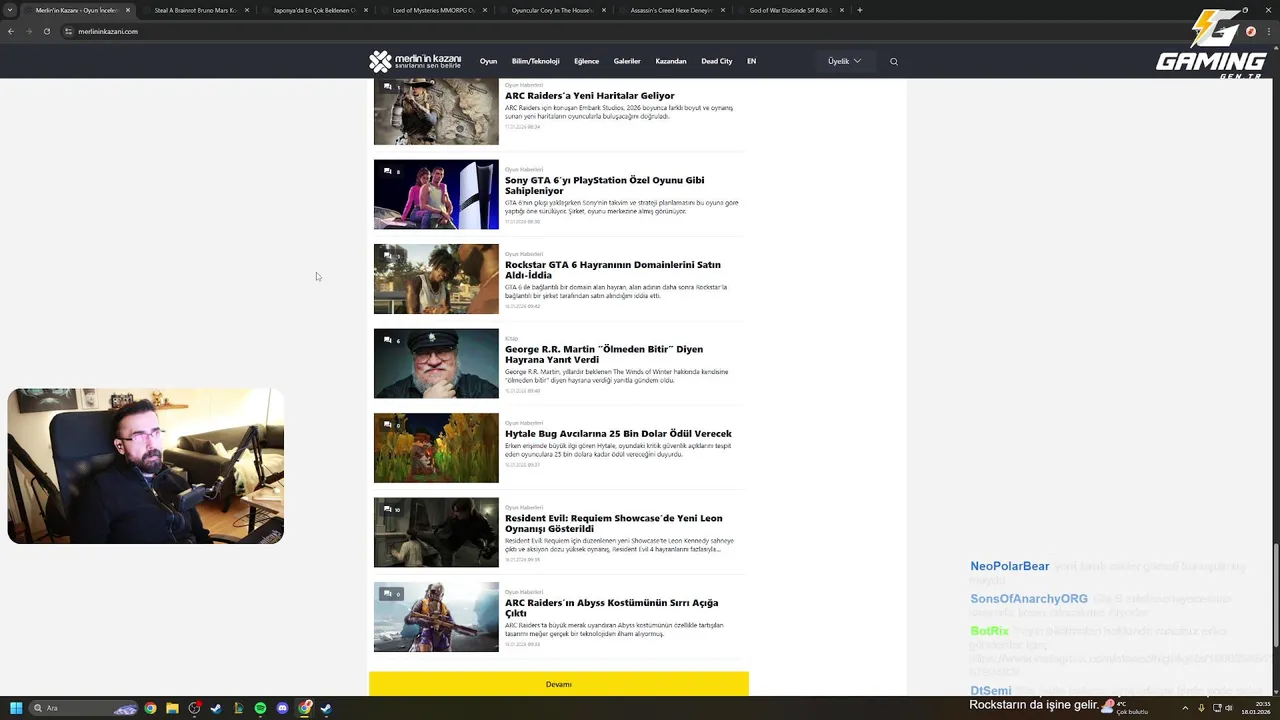Load more articles with the Devamı button
This screenshot has height=720, width=1280.
click(558, 684)
